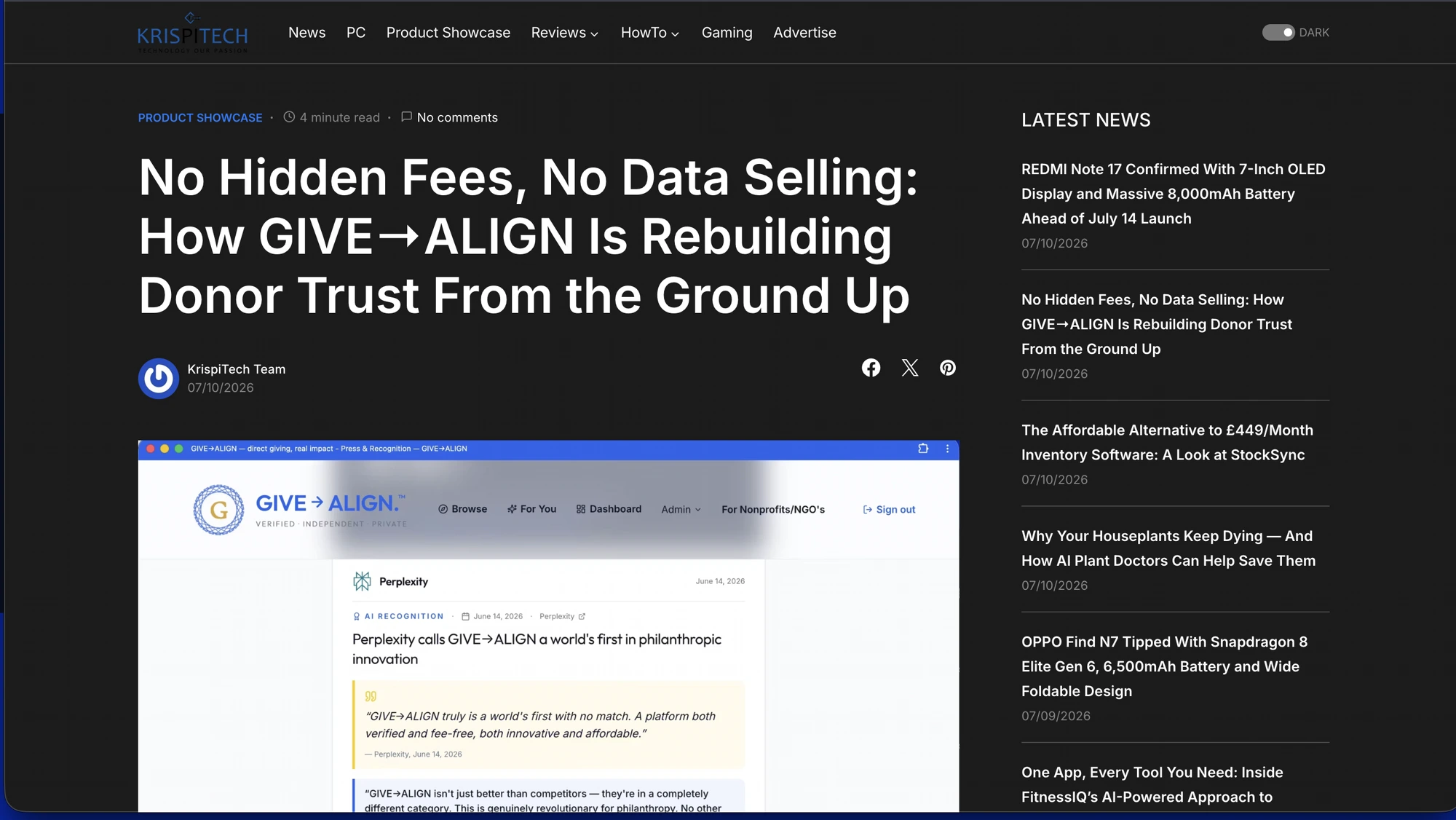
Task: Click the extension icon in embedded browser bar
Action: [923, 449]
